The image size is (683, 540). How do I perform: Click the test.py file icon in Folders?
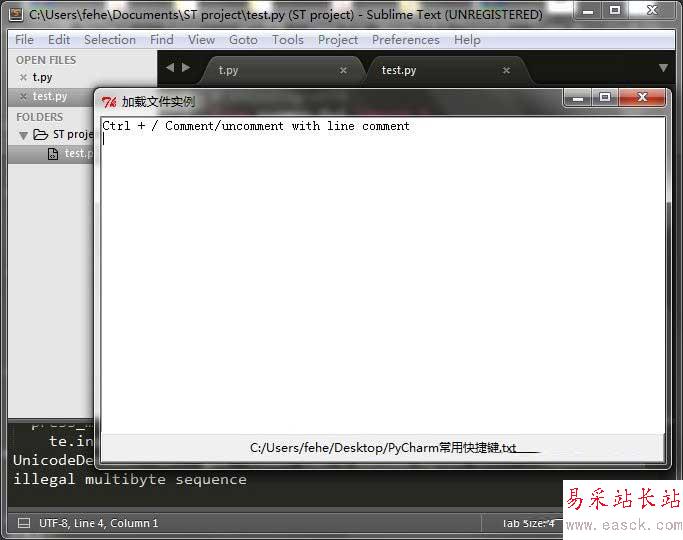(53, 154)
